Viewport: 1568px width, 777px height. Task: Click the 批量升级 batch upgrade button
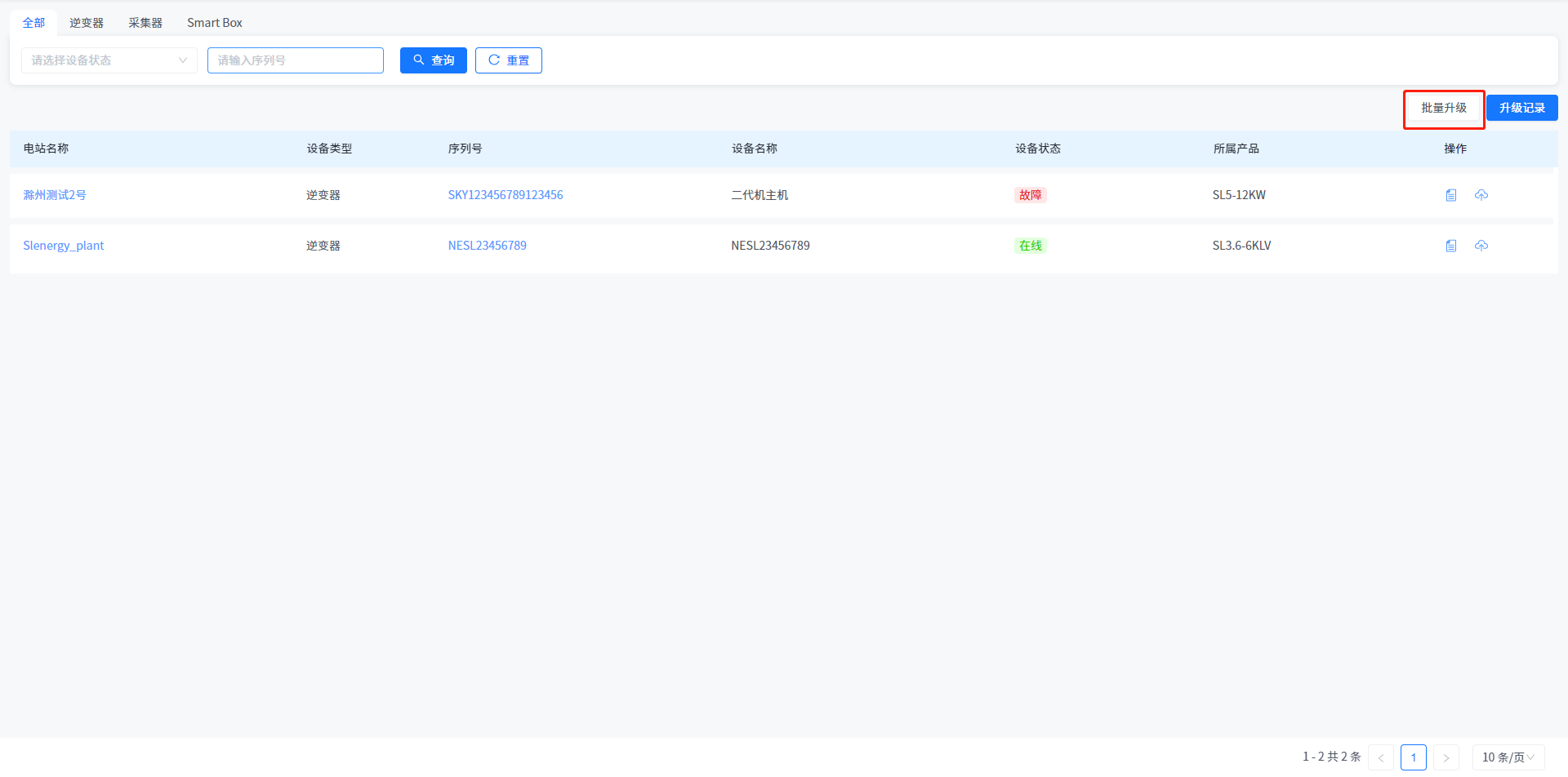pos(1443,108)
